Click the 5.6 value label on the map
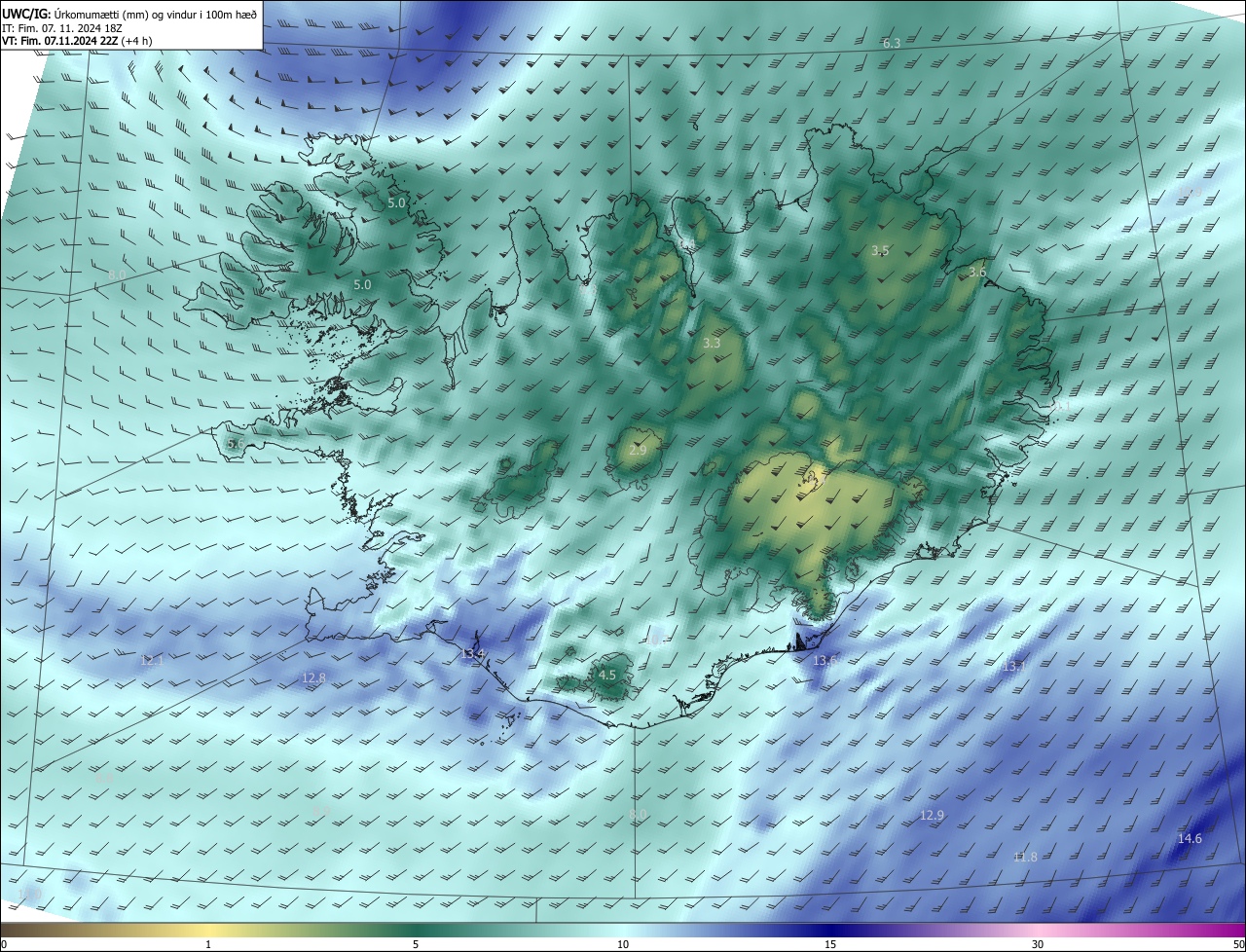This screenshot has height=952, width=1246. (235, 443)
